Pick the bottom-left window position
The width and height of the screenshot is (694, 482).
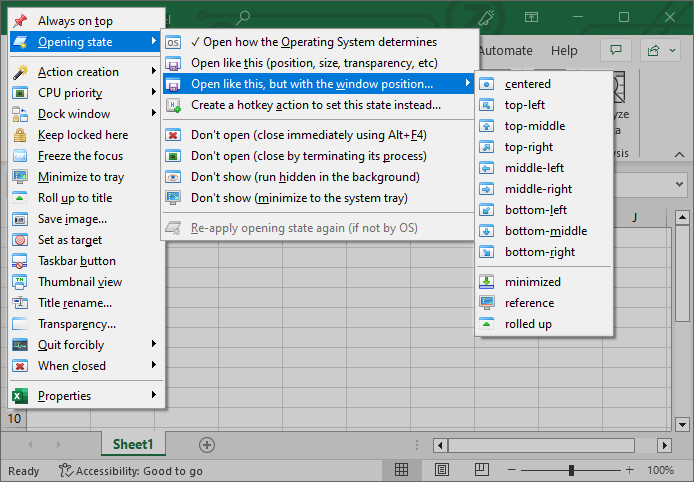pyautogui.click(x=544, y=210)
